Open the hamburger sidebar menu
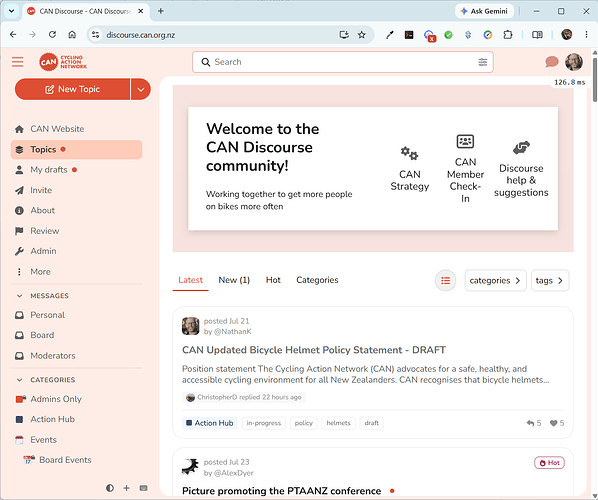 [x=17, y=62]
